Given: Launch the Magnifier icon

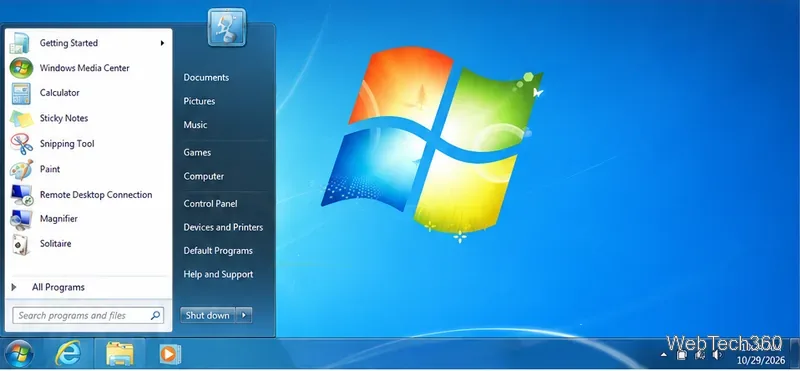Looking at the screenshot, I should [21, 219].
